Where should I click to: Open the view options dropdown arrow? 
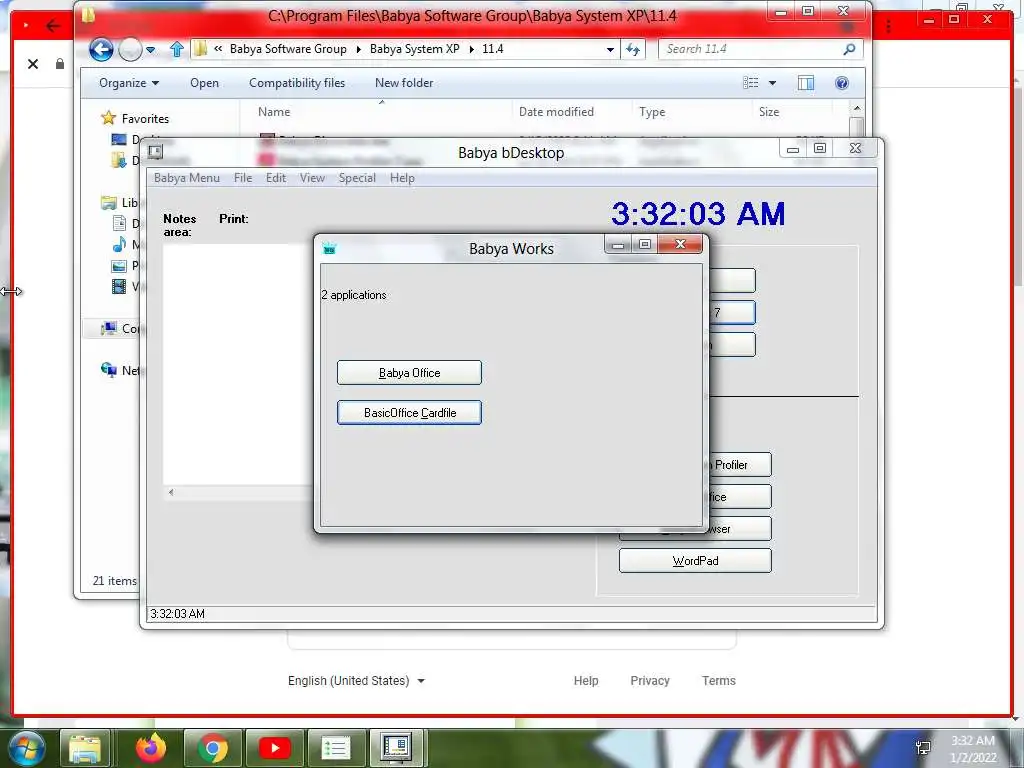[772, 83]
